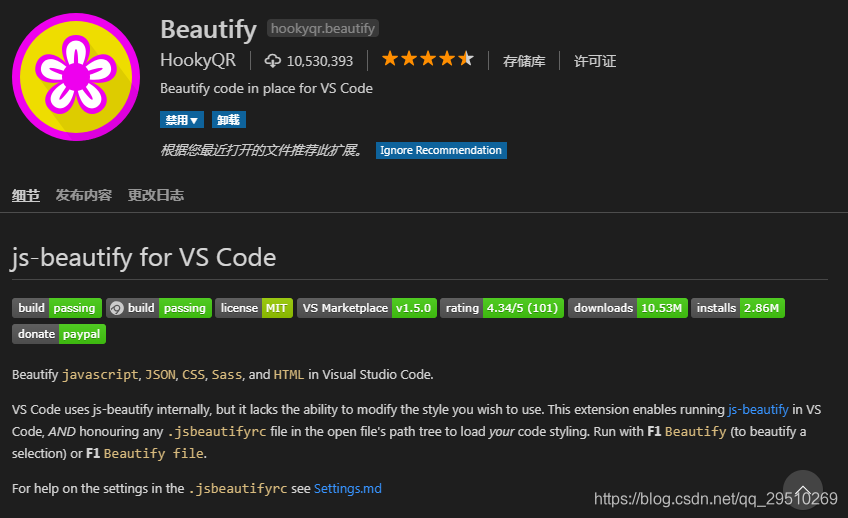Open the 许可证 license link
This screenshot has width=848, height=518.
coord(595,61)
